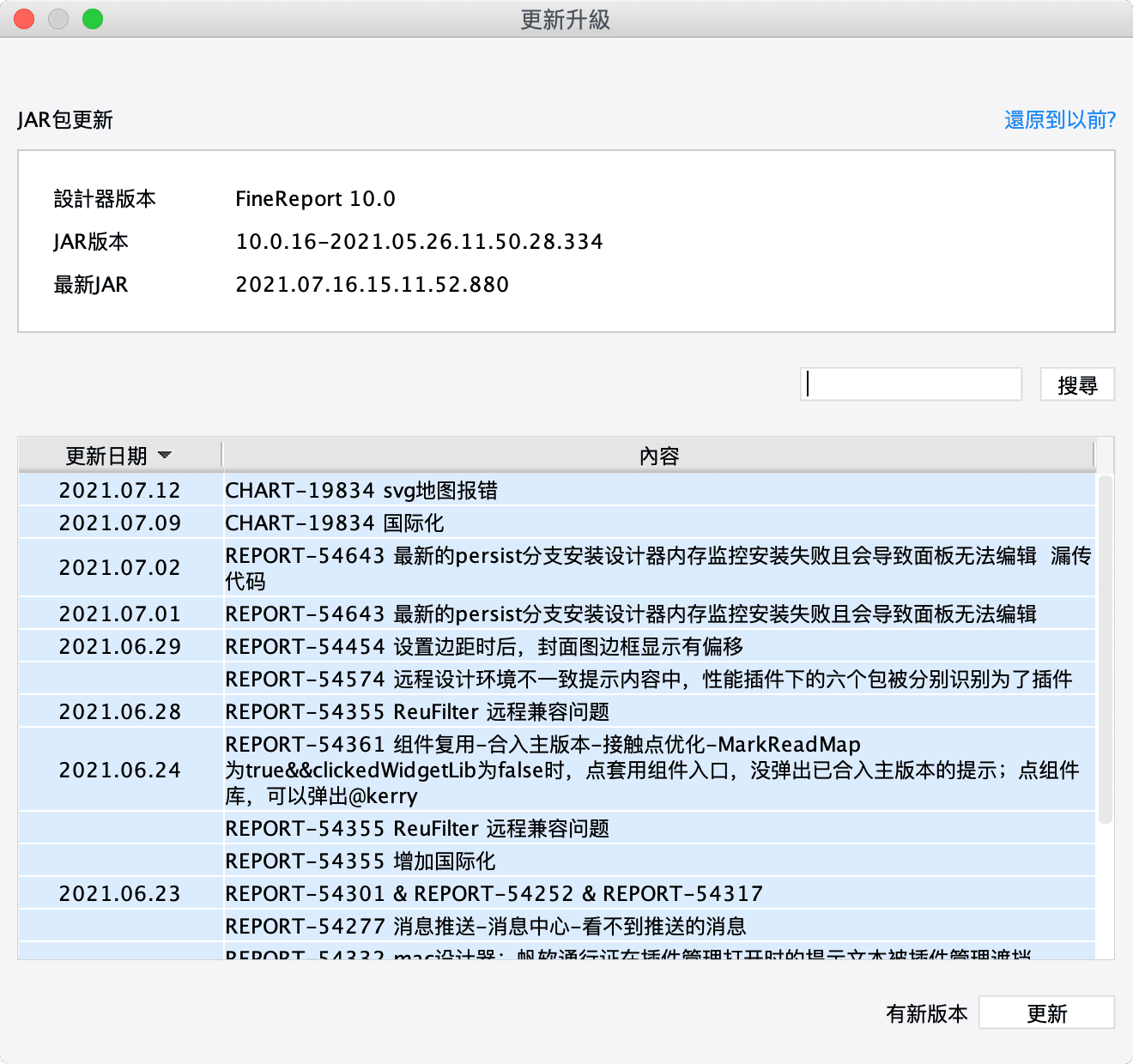Click the changelog vertical scrollbar thumb
This screenshot has width=1133, height=1064.
pos(1106,650)
